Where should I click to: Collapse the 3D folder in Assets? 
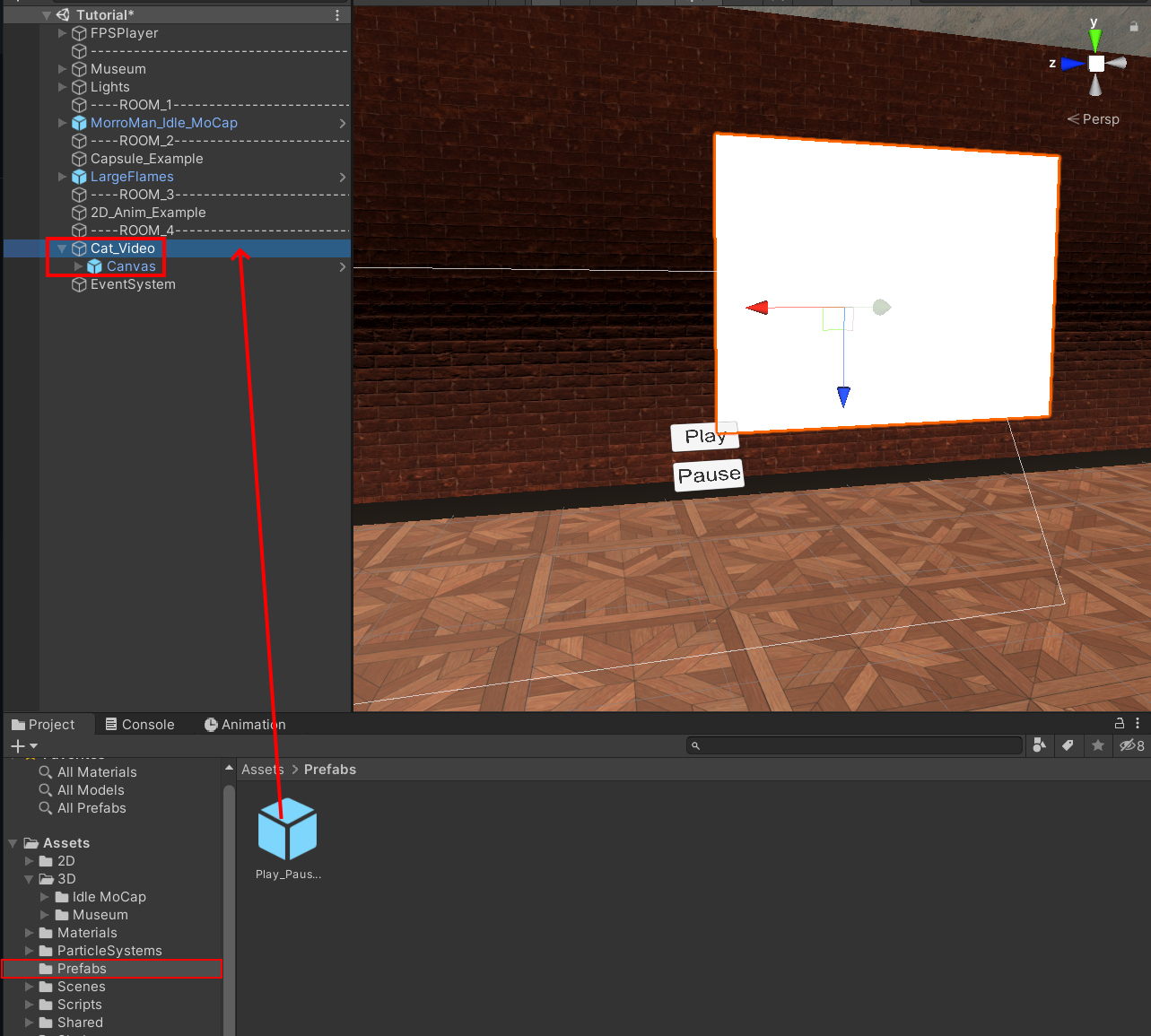tap(29, 879)
